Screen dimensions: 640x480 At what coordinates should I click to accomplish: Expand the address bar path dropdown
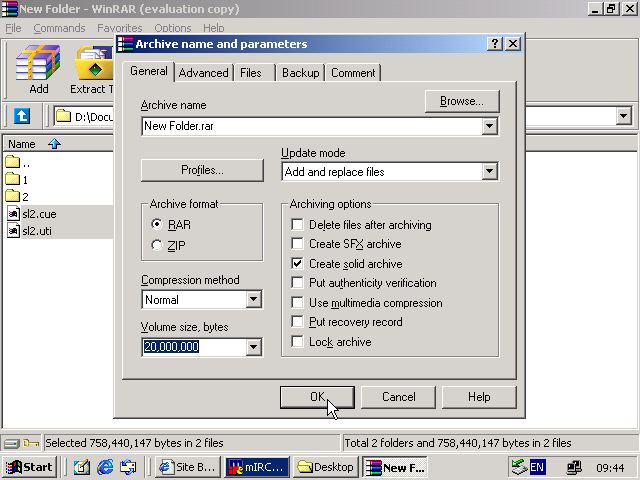point(623,116)
